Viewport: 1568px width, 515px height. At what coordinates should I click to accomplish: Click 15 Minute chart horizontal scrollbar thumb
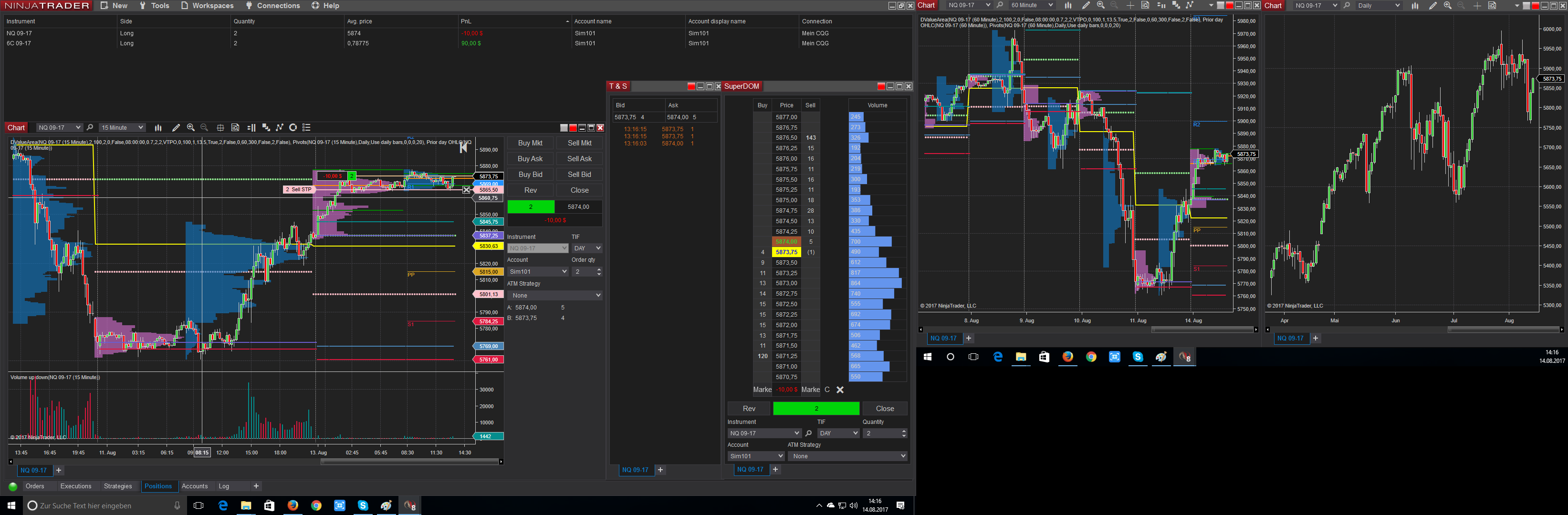tap(409, 462)
